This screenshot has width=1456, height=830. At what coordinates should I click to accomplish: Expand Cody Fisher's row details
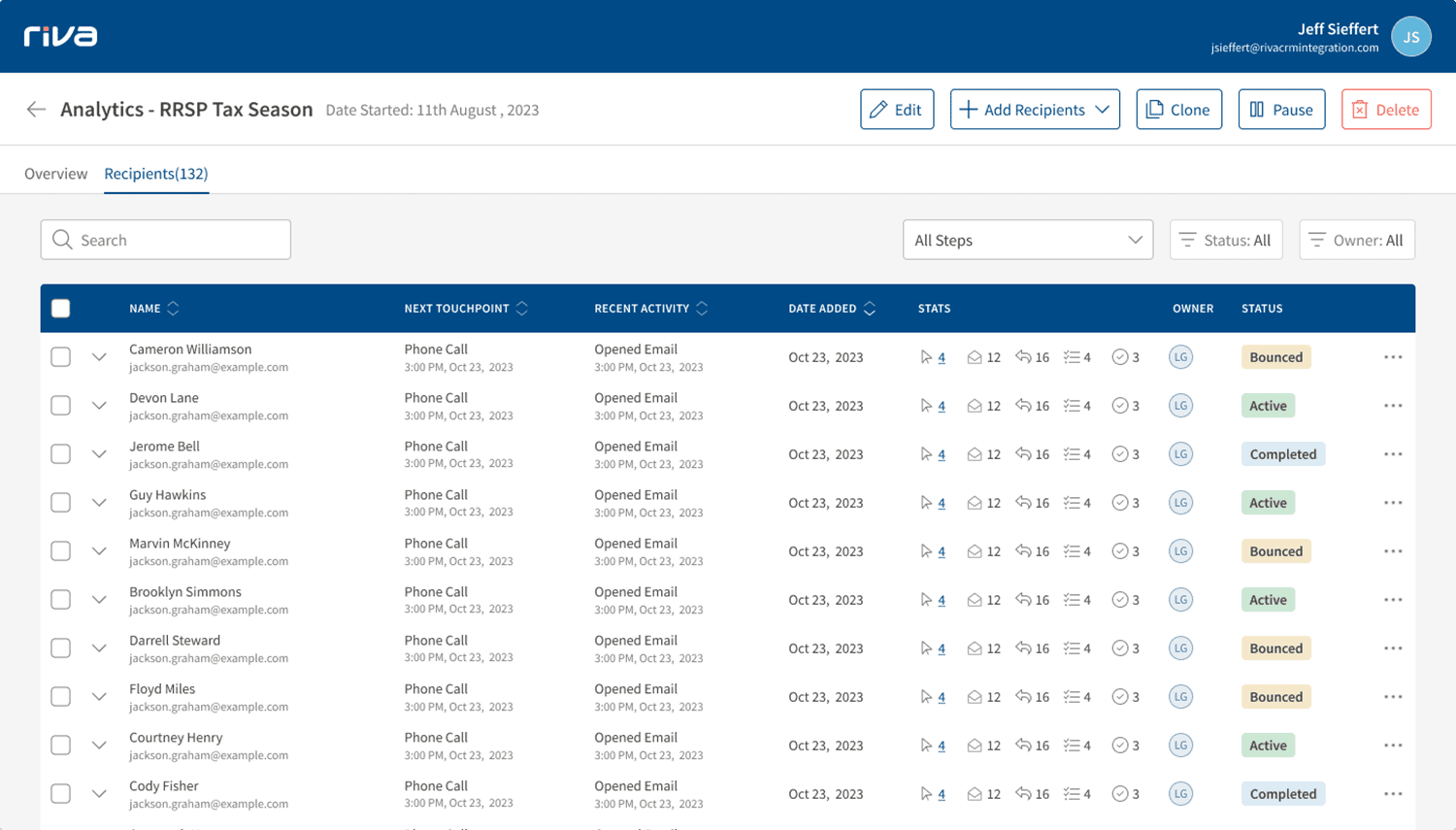(x=98, y=793)
